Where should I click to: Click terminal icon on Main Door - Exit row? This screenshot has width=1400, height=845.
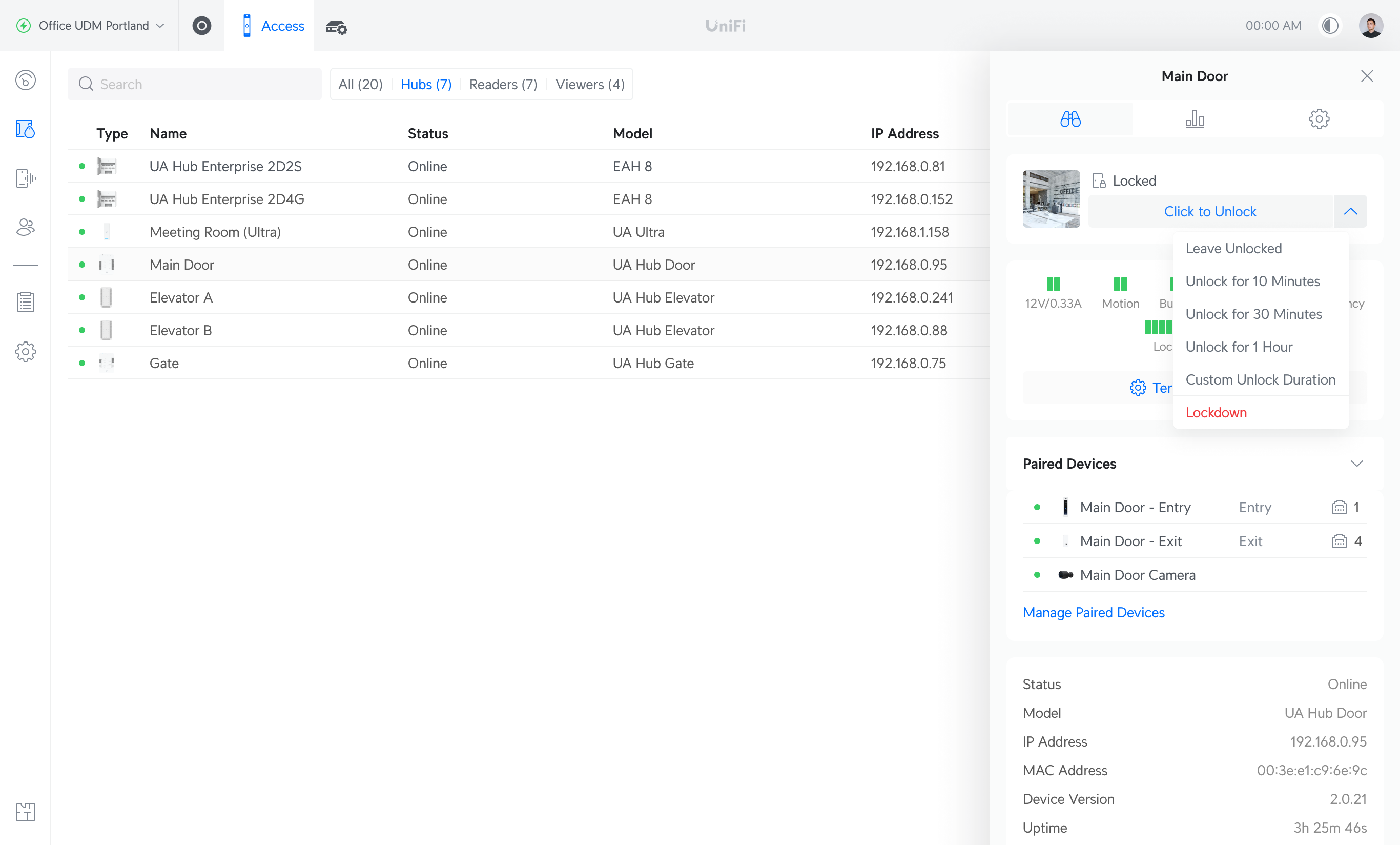click(x=1339, y=541)
